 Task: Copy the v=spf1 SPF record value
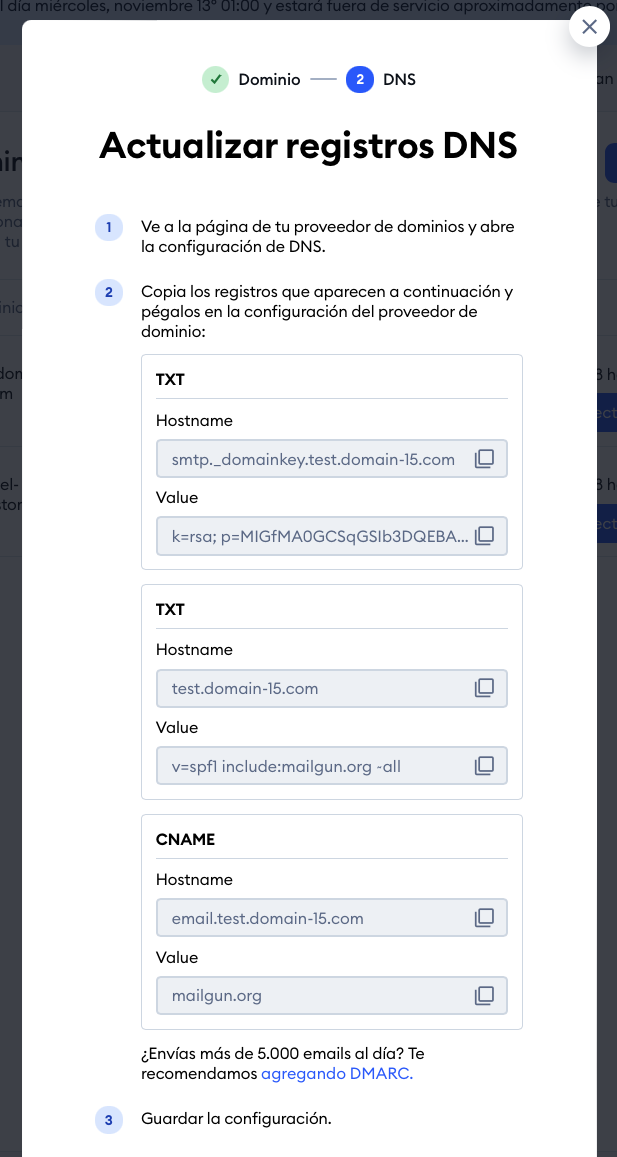[484, 765]
